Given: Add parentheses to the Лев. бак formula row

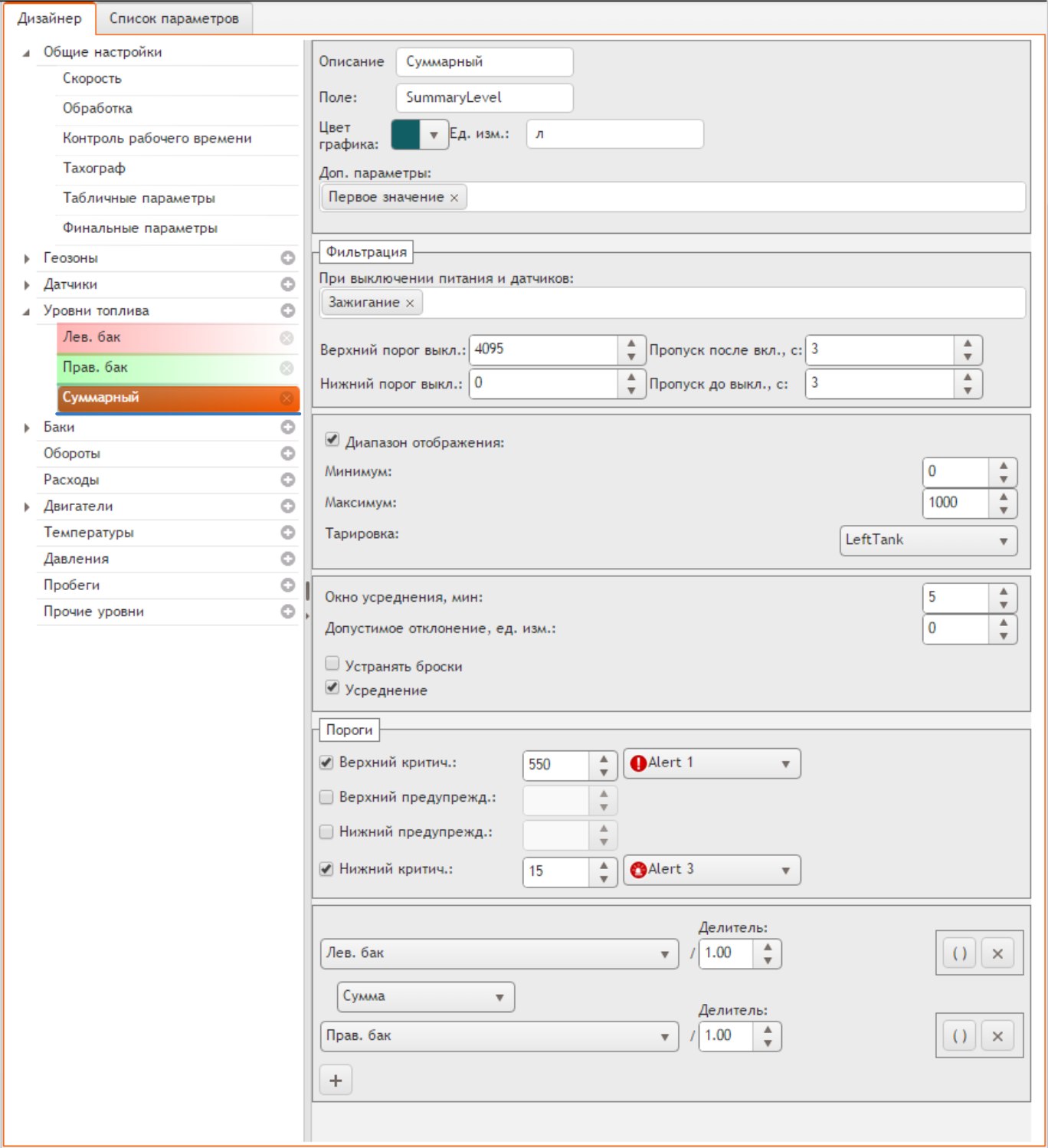Looking at the screenshot, I should pyautogui.click(x=959, y=953).
